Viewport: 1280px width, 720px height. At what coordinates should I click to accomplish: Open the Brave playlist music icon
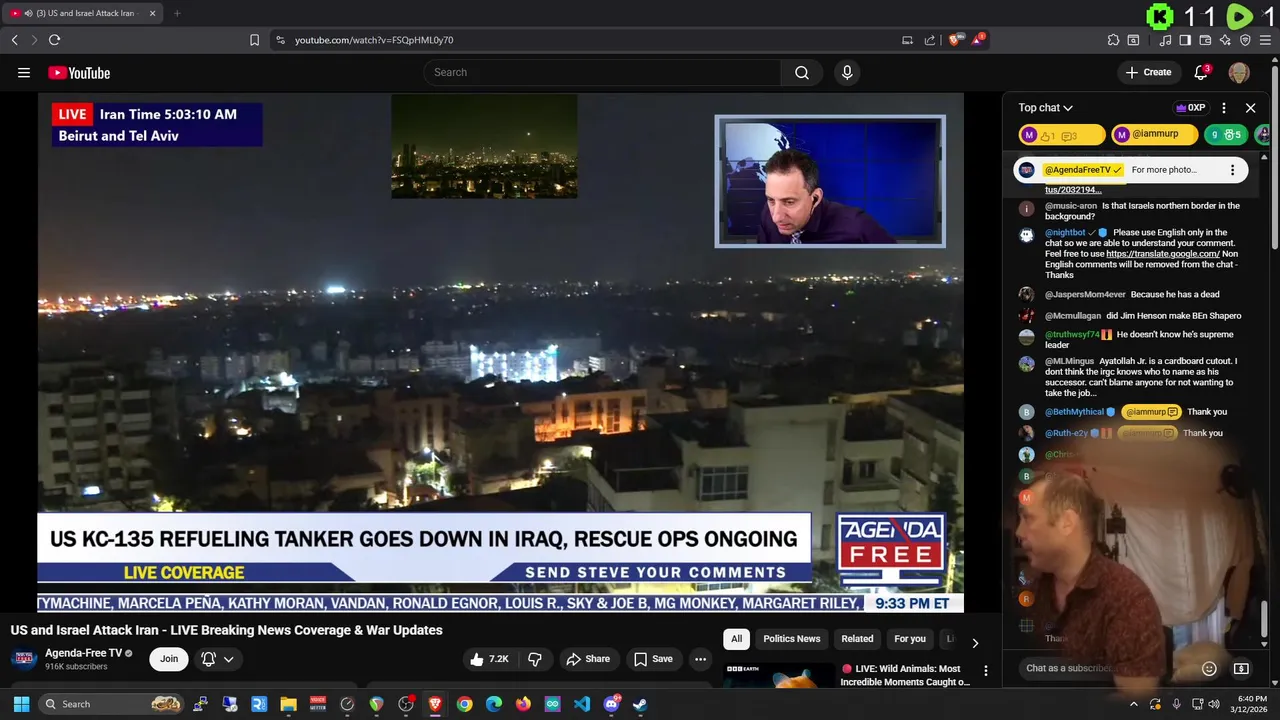click(1166, 40)
